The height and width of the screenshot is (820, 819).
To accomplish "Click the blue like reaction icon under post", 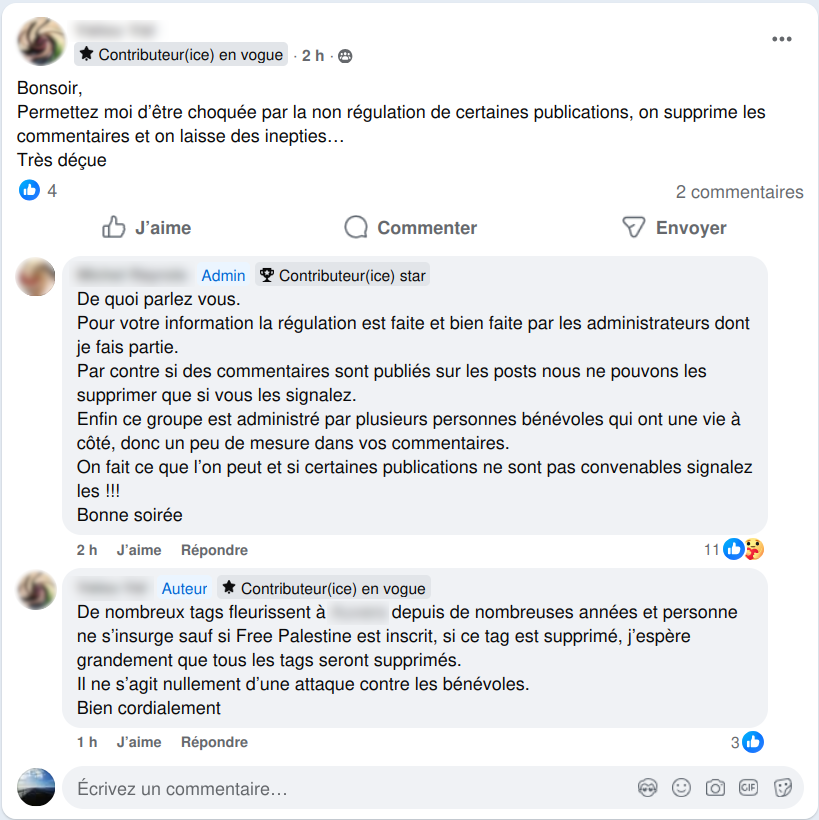I will pos(29,190).
